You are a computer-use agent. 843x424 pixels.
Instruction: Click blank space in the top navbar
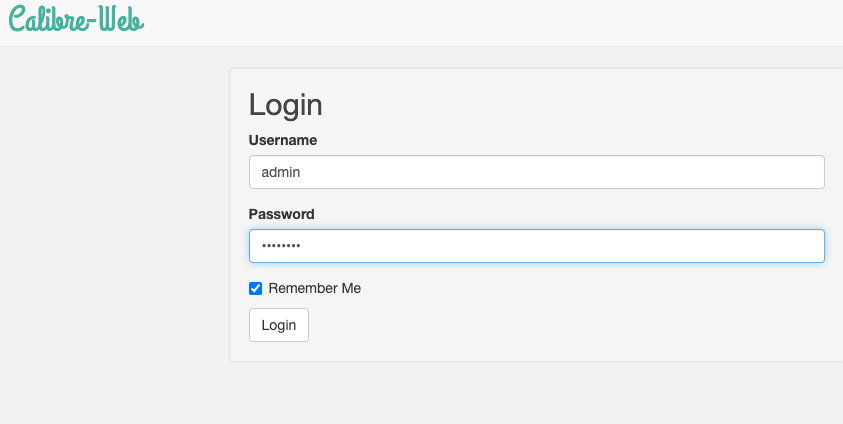coord(484,23)
